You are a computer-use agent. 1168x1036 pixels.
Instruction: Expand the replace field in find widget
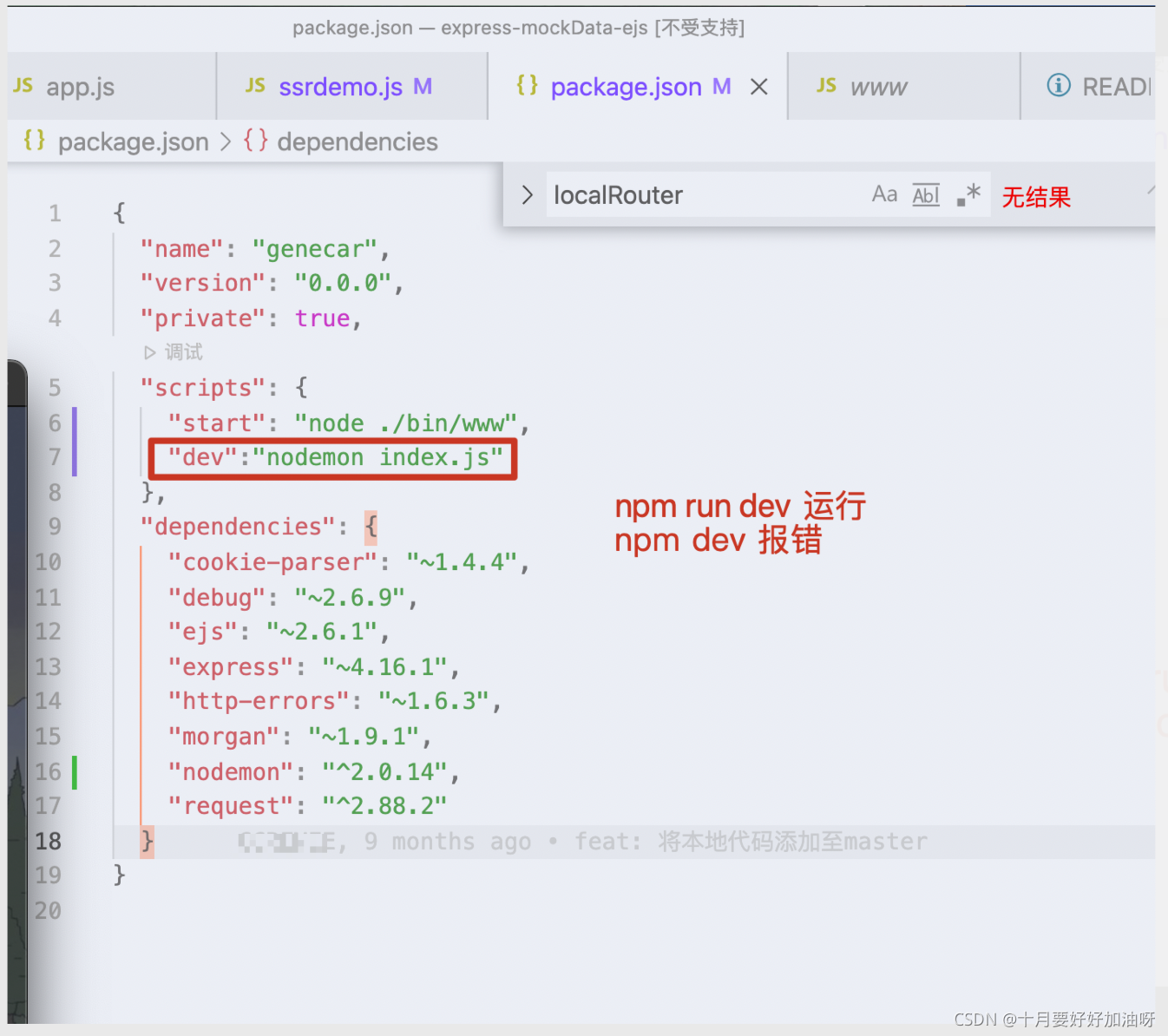(x=527, y=195)
